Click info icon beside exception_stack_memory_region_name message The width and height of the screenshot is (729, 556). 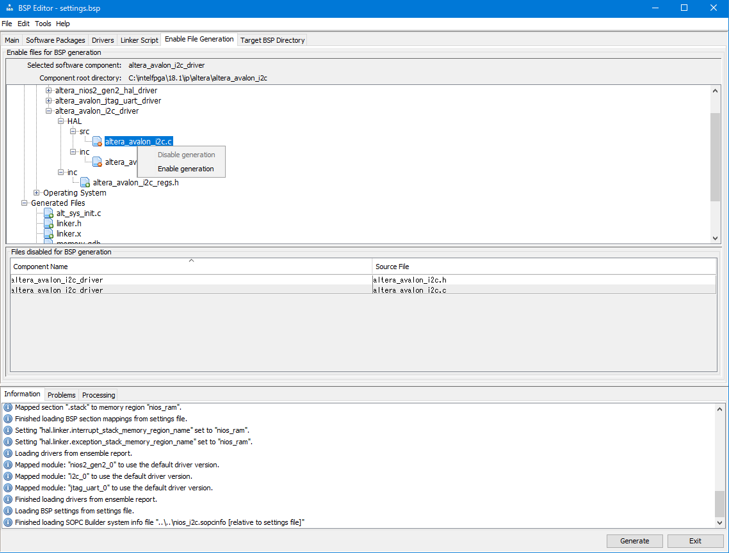click(x=8, y=442)
